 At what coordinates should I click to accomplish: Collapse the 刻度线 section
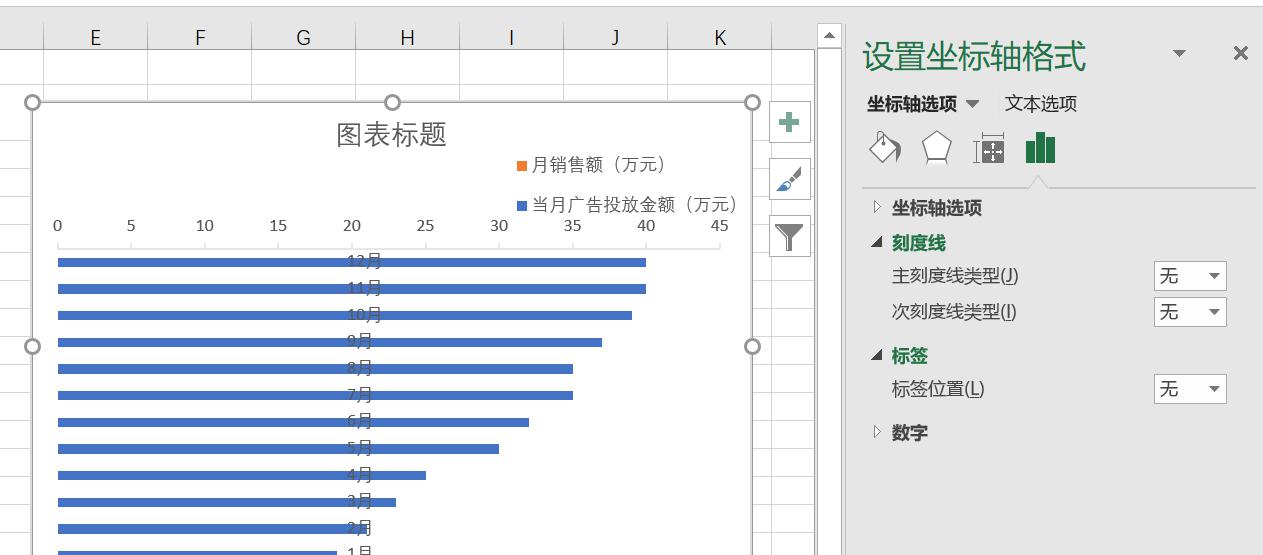click(x=877, y=242)
